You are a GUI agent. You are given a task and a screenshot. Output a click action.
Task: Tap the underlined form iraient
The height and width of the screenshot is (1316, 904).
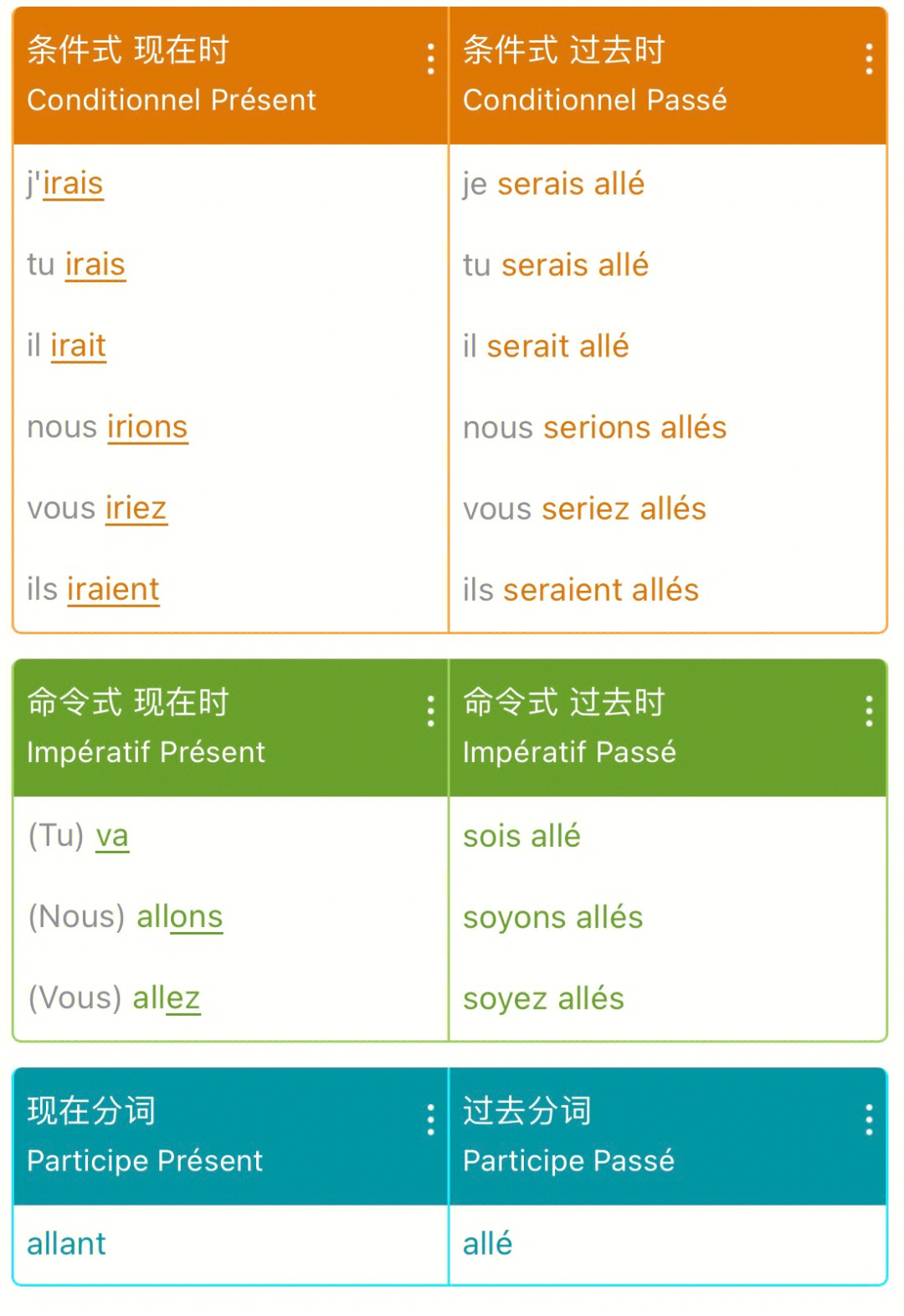pyautogui.click(x=113, y=589)
